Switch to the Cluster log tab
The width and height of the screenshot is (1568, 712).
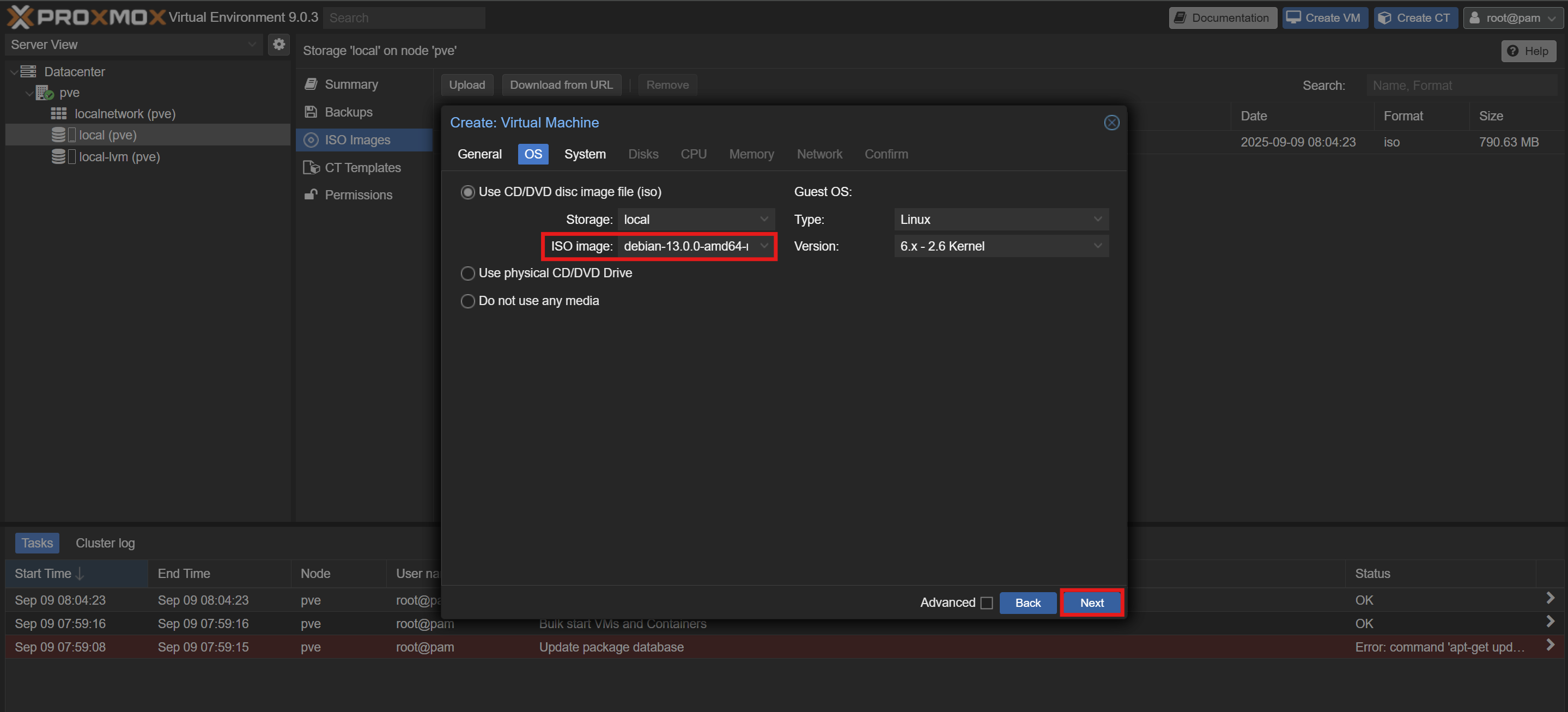(105, 543)
